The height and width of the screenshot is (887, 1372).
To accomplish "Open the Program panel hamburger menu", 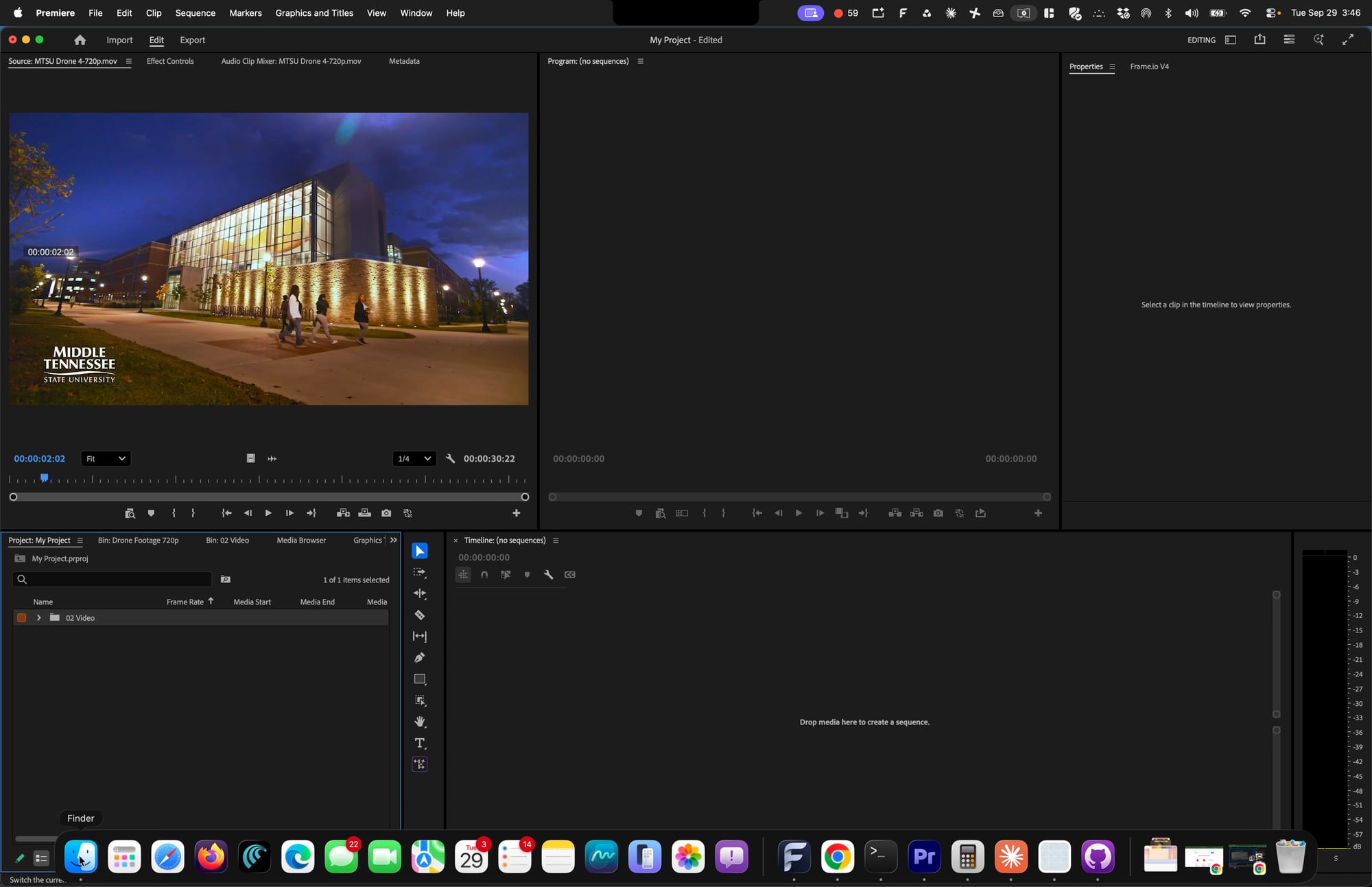I will point(640,61).
